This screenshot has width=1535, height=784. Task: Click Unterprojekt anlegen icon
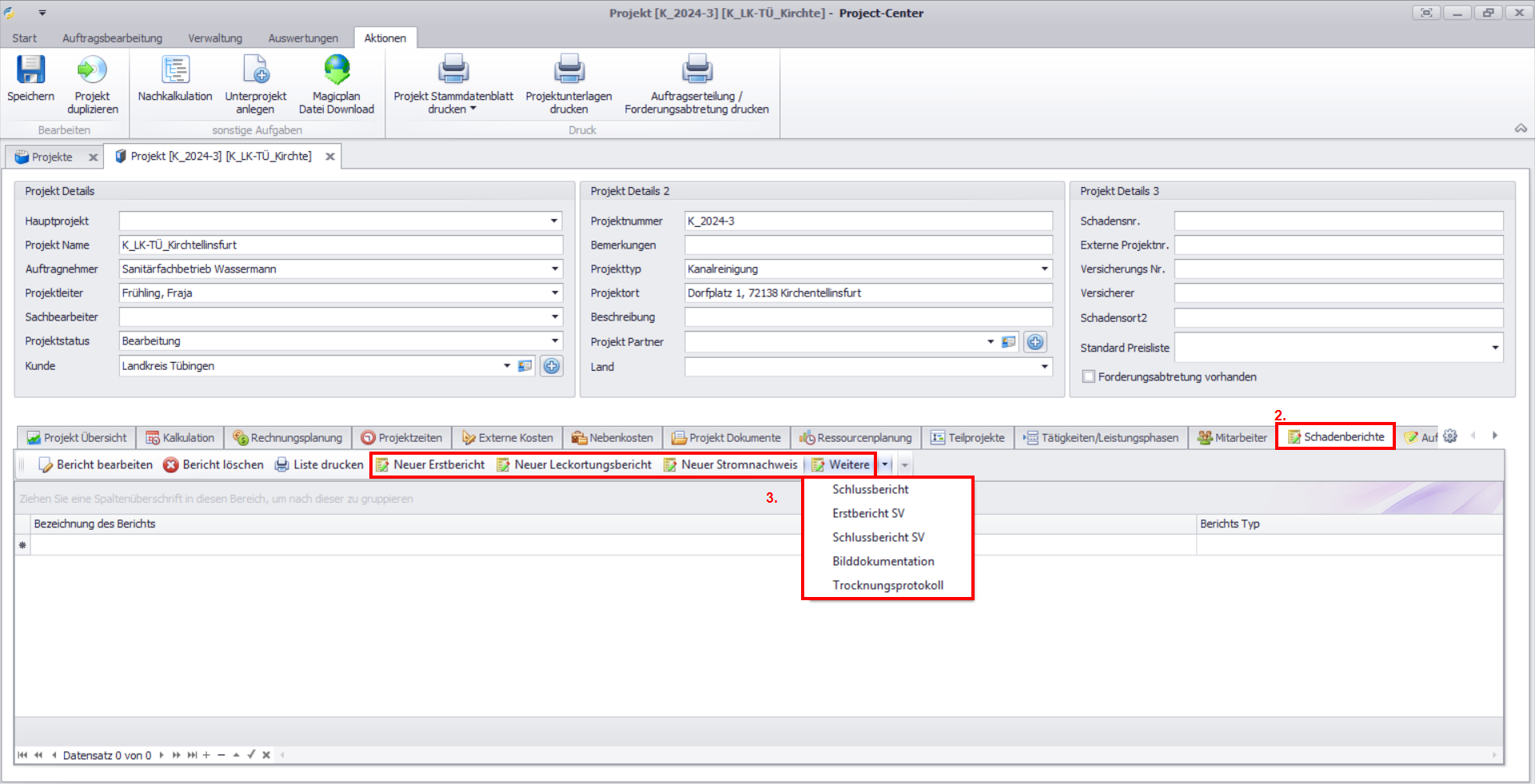tap(256, 70)
